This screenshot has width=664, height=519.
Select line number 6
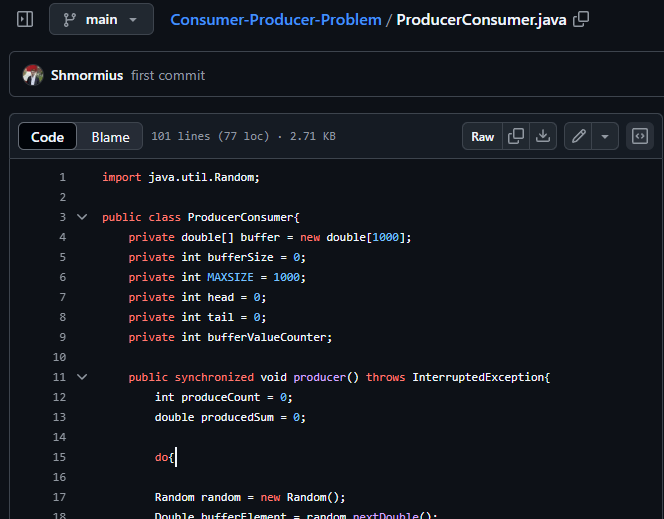point(62,277)
